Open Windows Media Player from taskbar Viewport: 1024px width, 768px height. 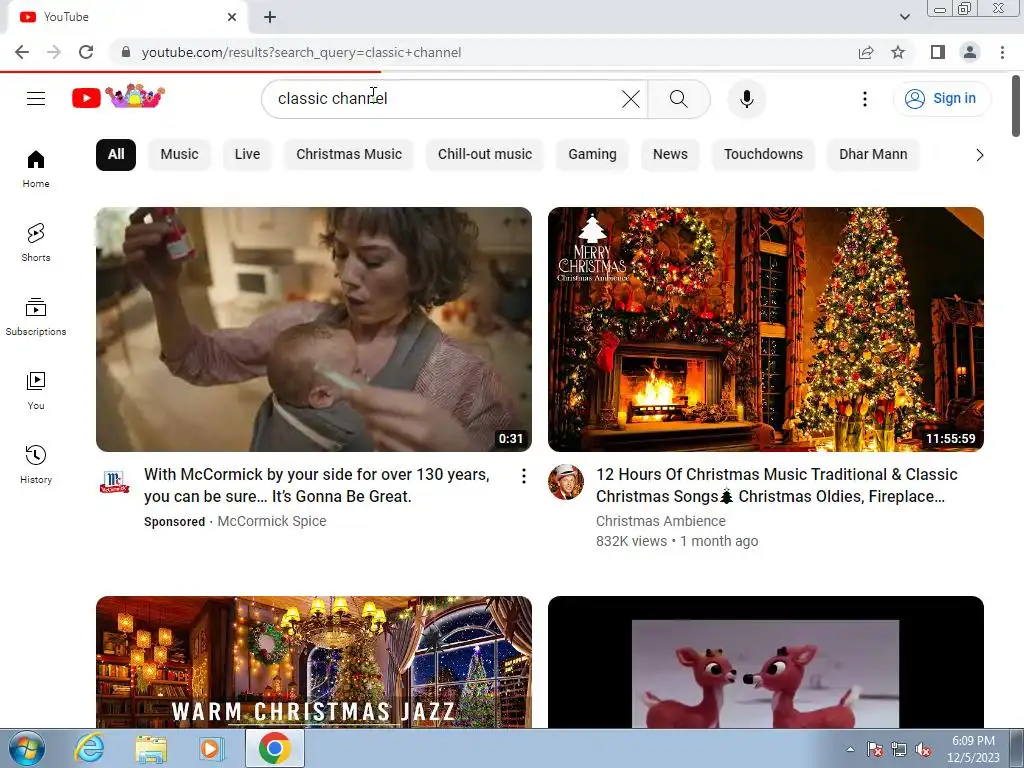[211, 748]
